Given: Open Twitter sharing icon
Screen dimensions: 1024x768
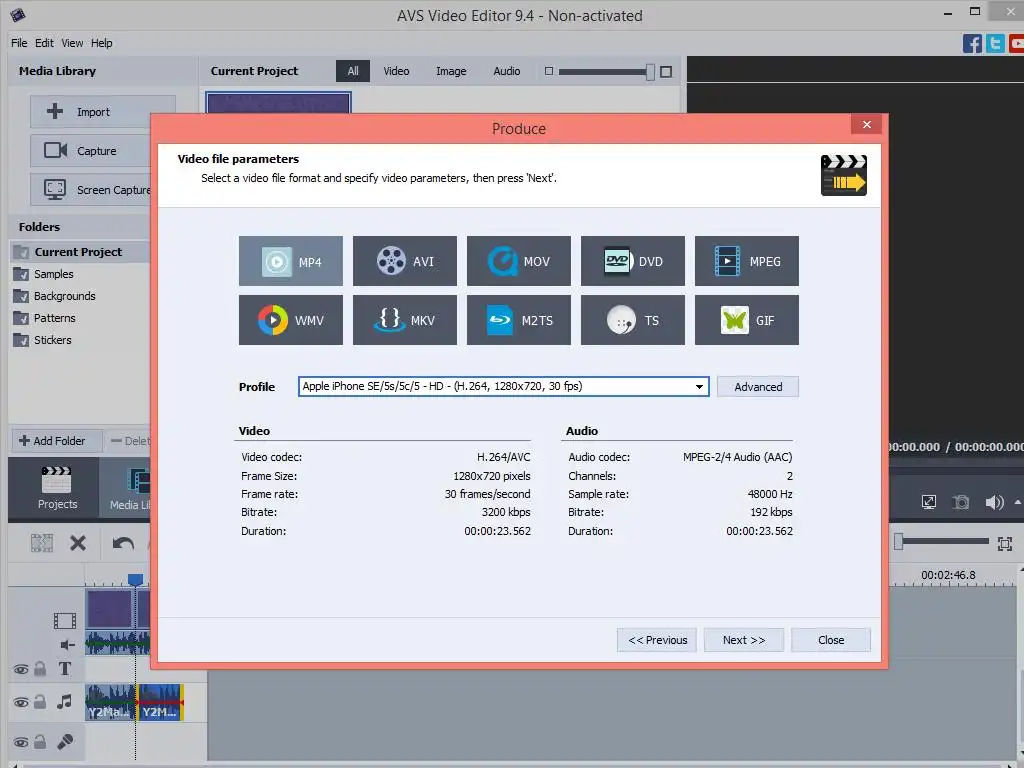Looking at the screenshot, I should (x=995, y=44).
